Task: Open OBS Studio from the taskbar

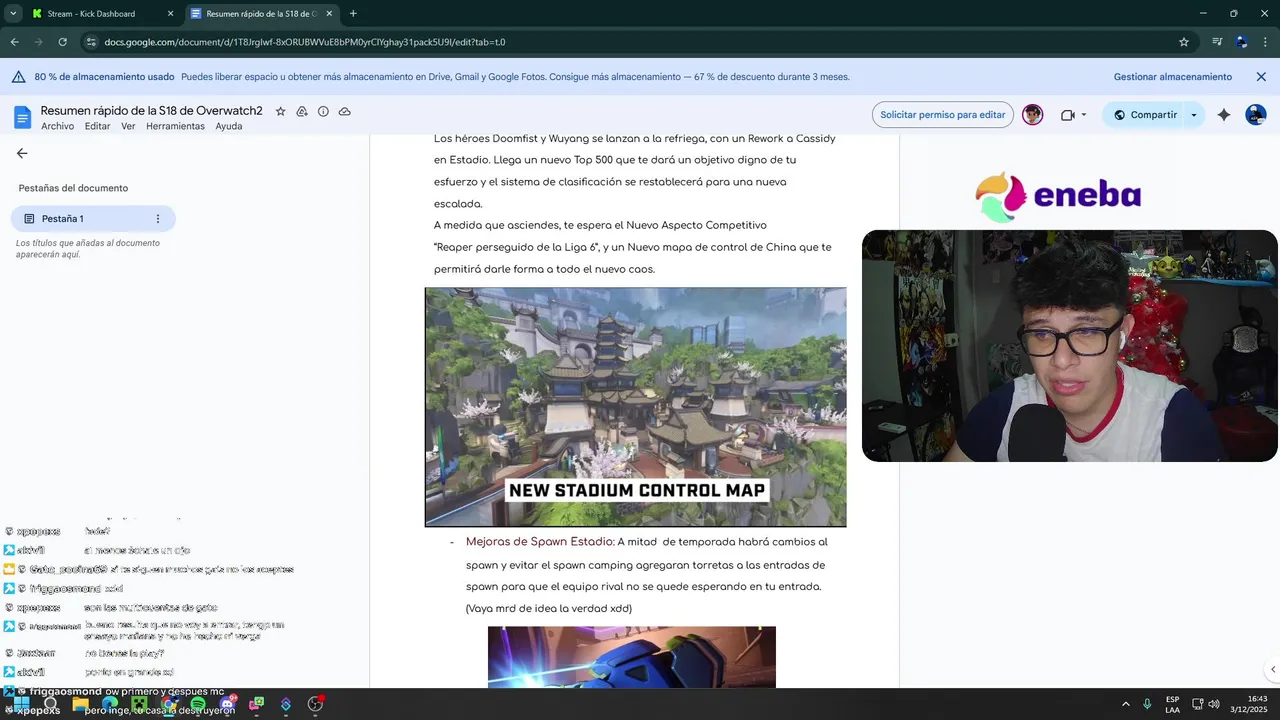Action: [x=315, y=704]
